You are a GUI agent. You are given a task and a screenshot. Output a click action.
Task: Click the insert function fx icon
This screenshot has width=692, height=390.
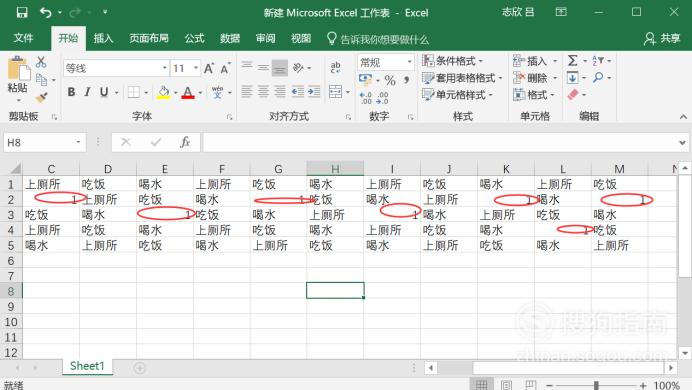point(185,142)
